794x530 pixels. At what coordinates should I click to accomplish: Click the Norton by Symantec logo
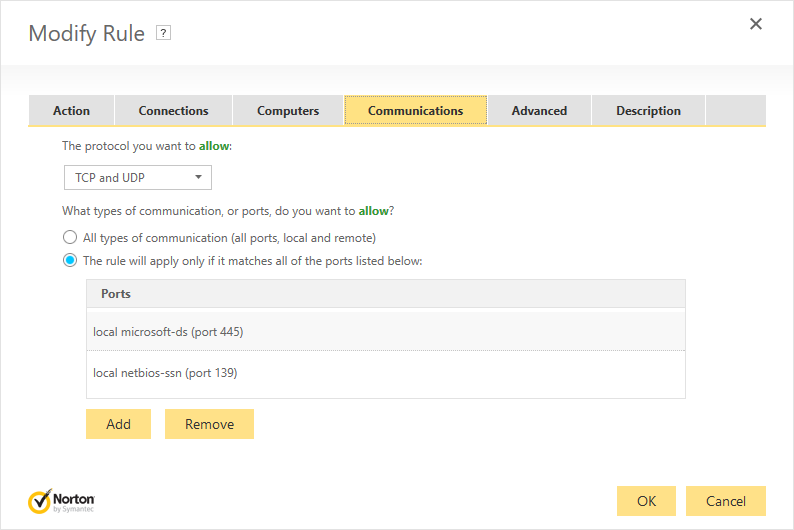(x=61, y=501)
